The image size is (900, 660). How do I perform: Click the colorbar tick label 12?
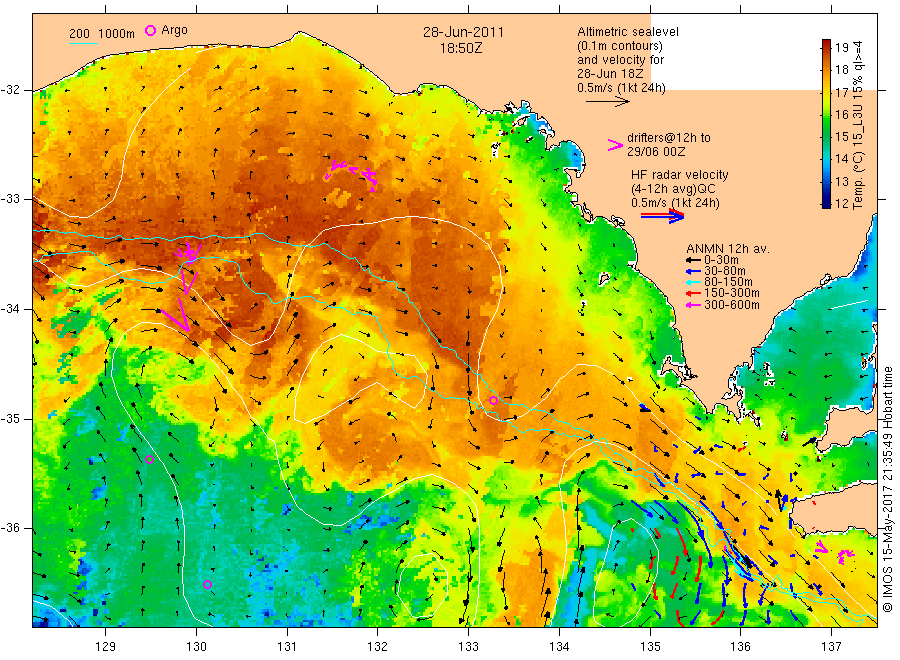[x=841, y=203]
